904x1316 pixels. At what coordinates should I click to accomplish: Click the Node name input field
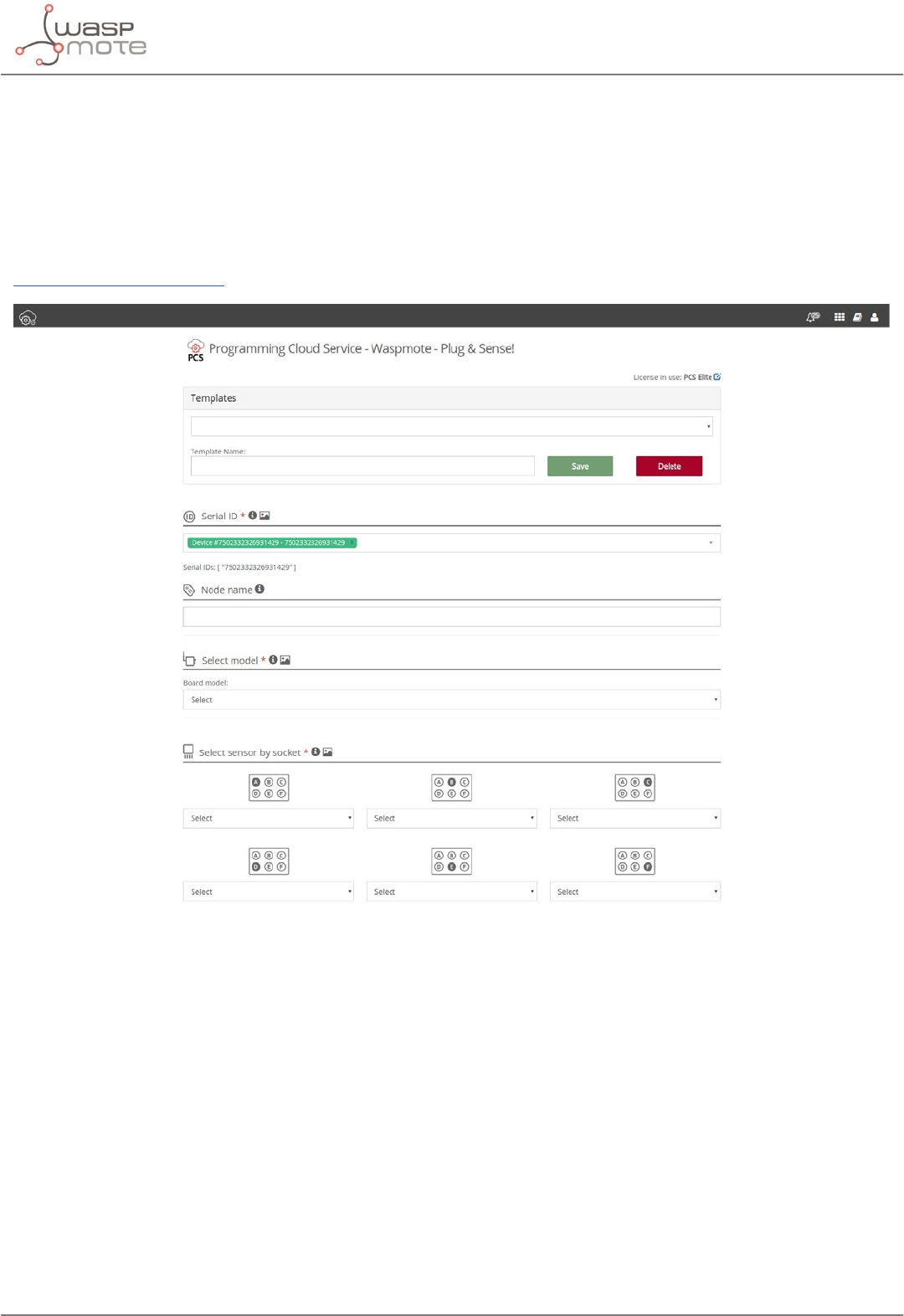pyautogui.click(x=452, y=617)
